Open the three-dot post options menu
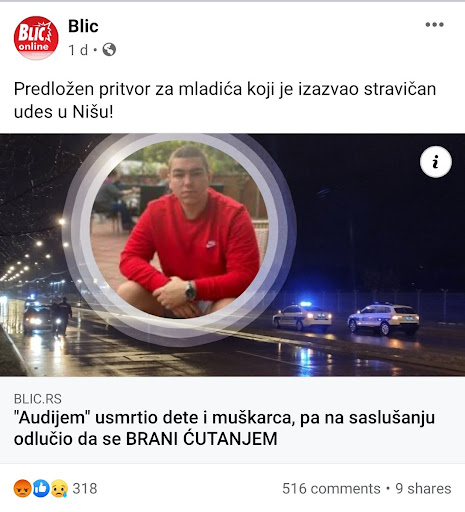Screen dimensions: 465x512 (434, 25)
